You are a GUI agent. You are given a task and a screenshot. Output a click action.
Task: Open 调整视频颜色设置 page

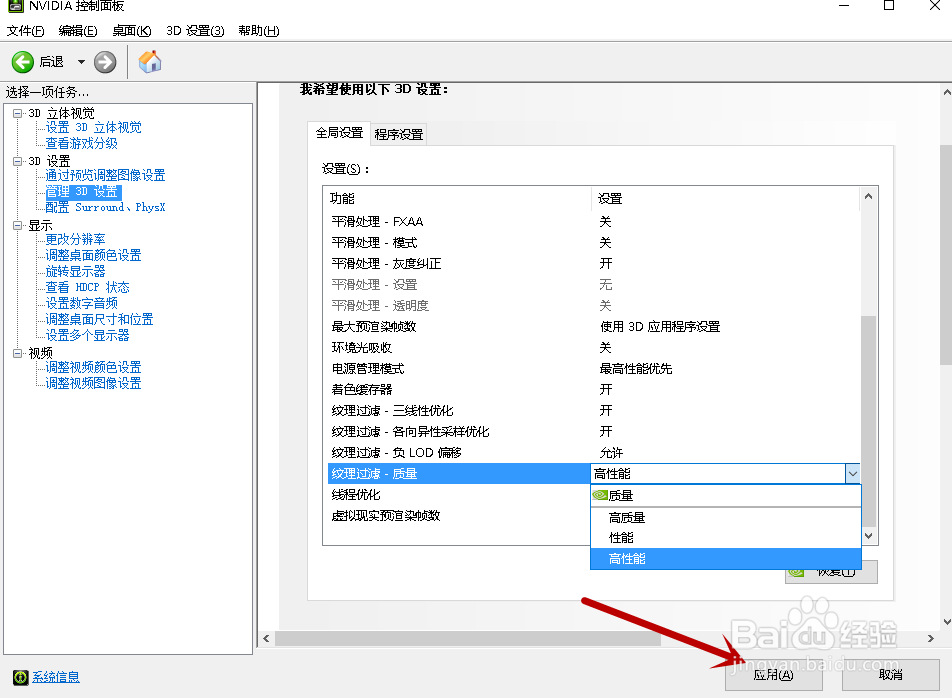click(93, 367)
